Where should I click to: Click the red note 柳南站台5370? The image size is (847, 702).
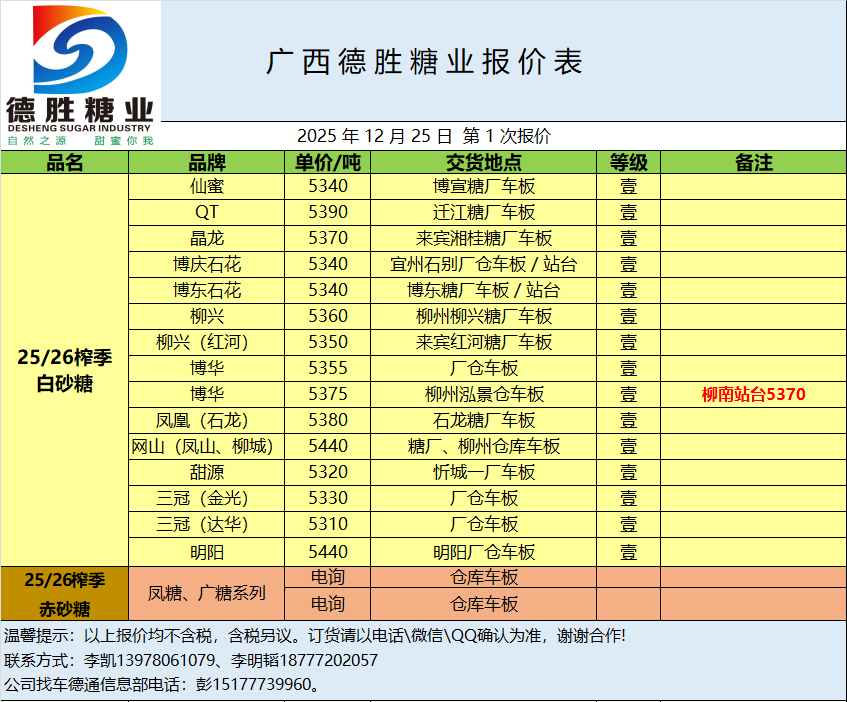[x=753, y=394]
